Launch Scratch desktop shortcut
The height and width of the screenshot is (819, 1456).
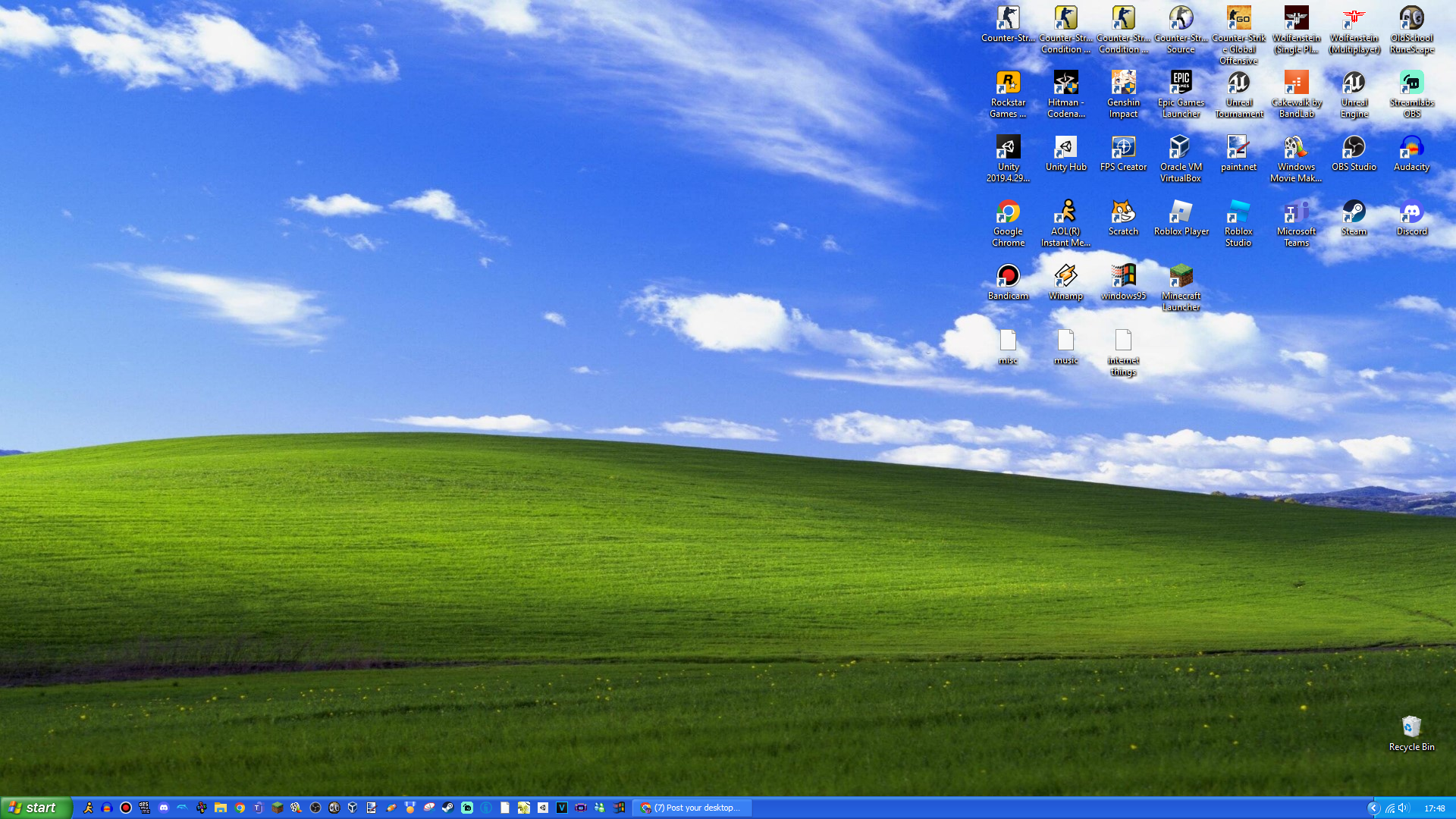(1123, 218)
